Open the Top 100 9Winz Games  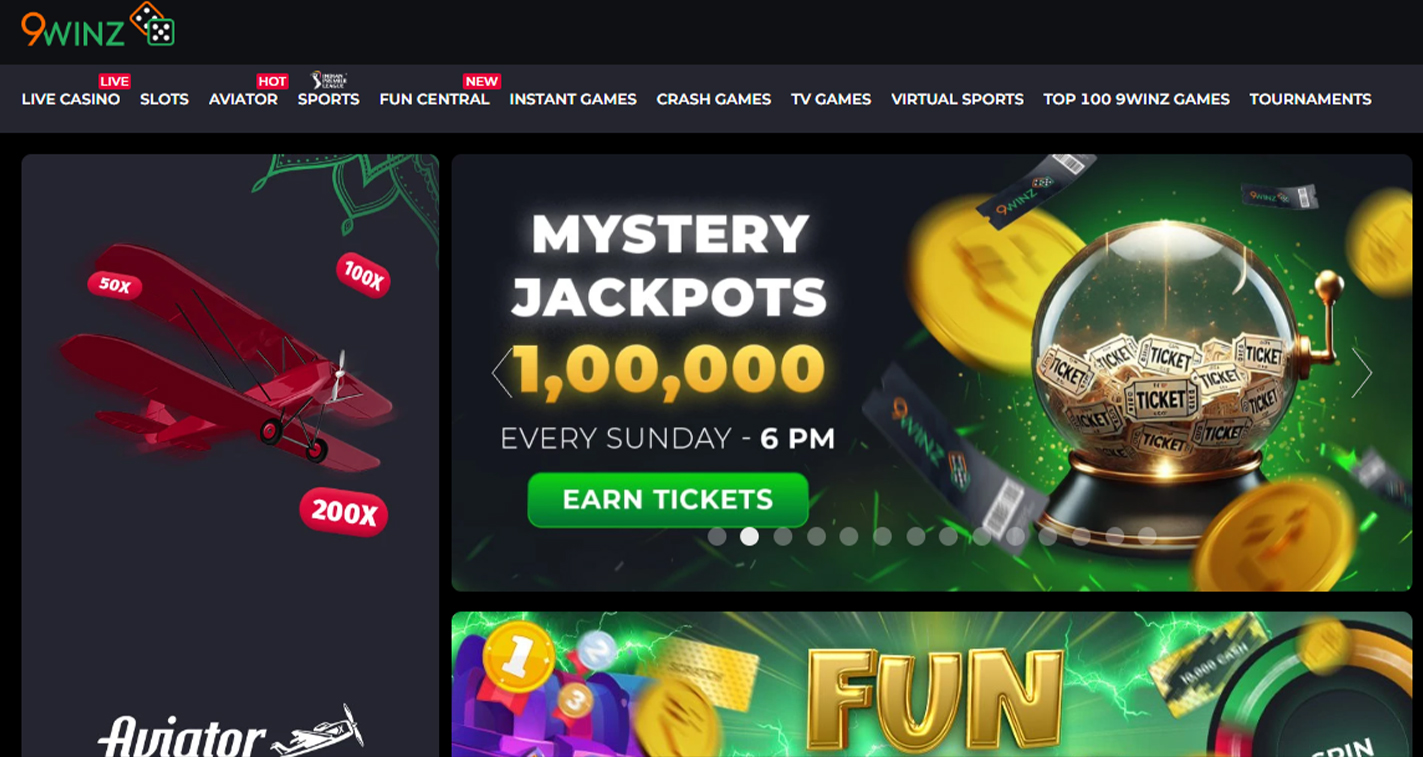click(x=1136, y=99)
